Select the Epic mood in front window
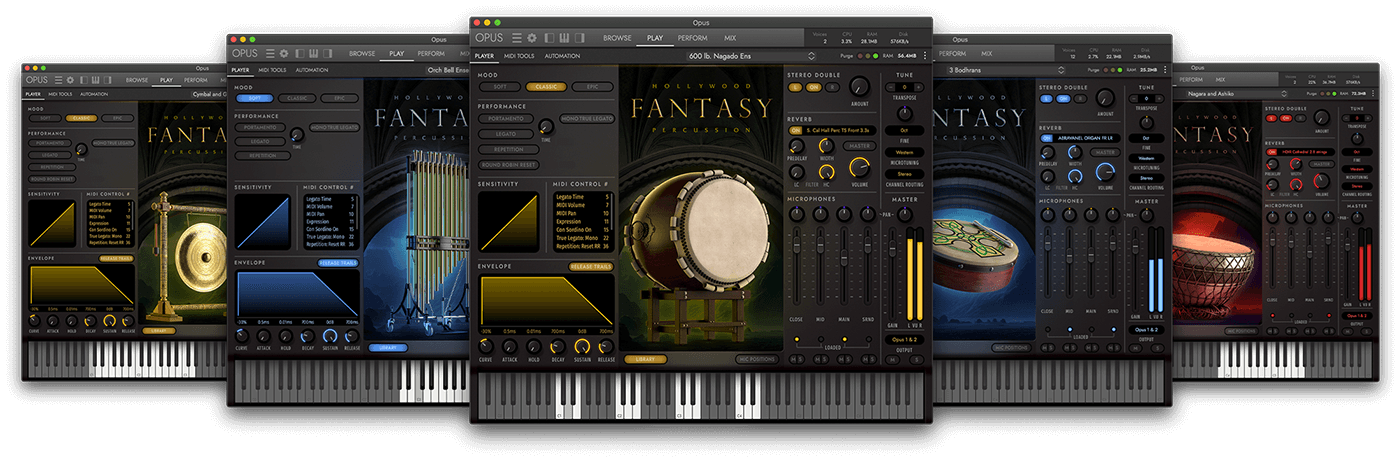This screenshot has width=1400, height=460. (593, 87)
